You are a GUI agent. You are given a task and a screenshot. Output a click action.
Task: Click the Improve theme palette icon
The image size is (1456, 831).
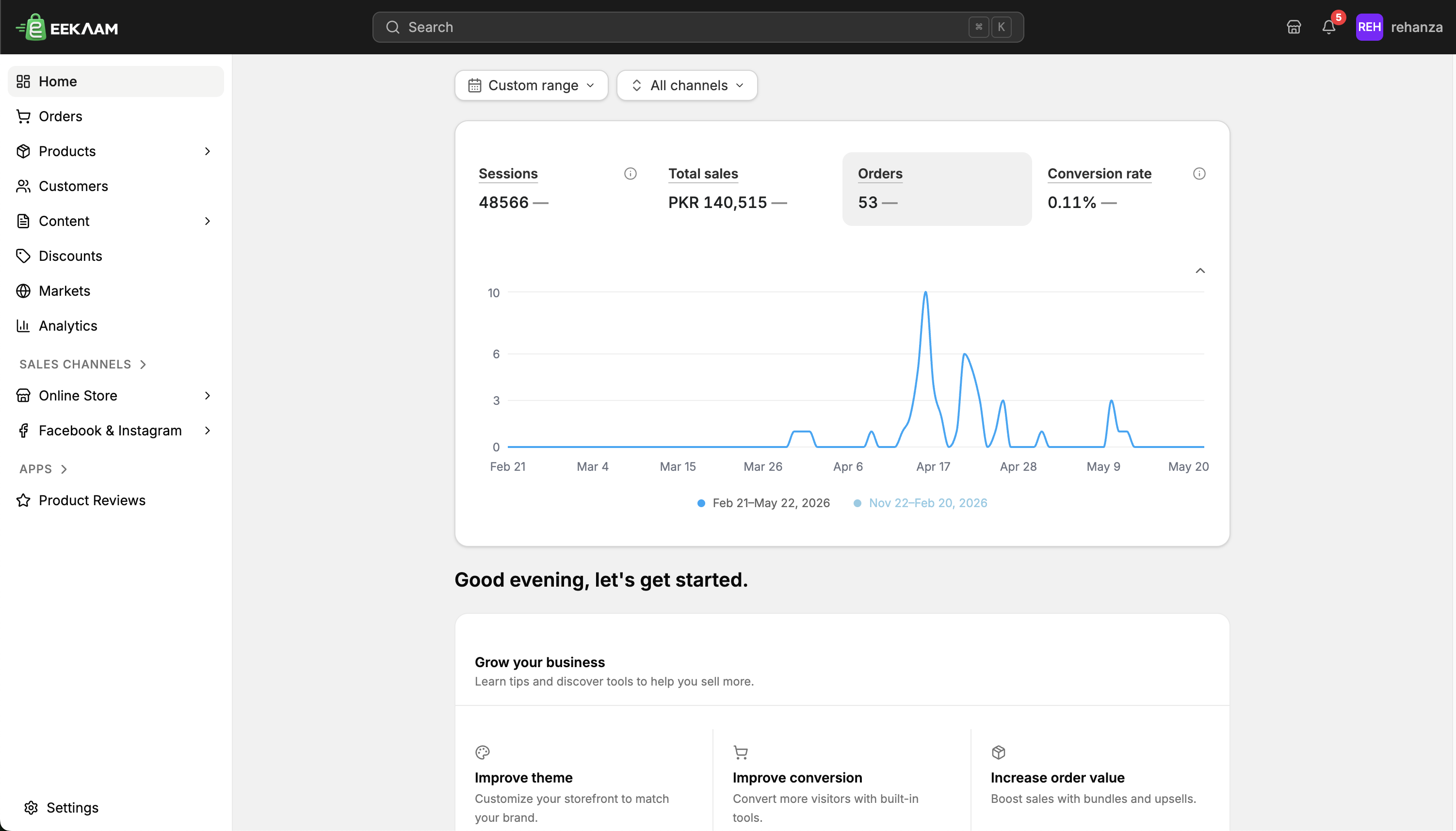[x=483, y=752]
